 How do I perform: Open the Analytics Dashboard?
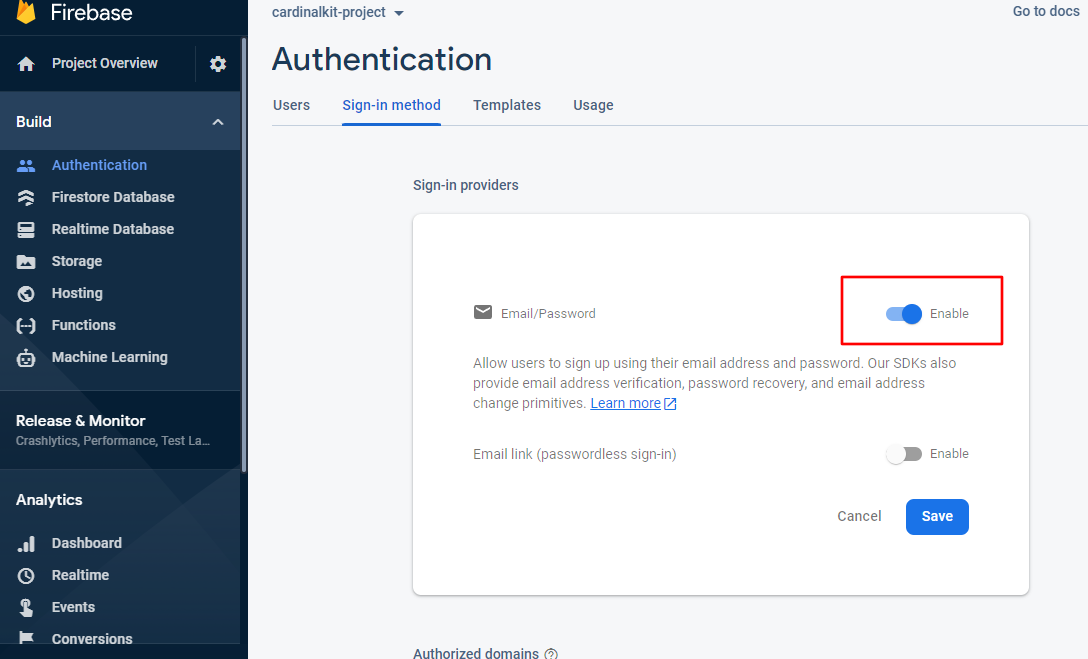point(86,542)
